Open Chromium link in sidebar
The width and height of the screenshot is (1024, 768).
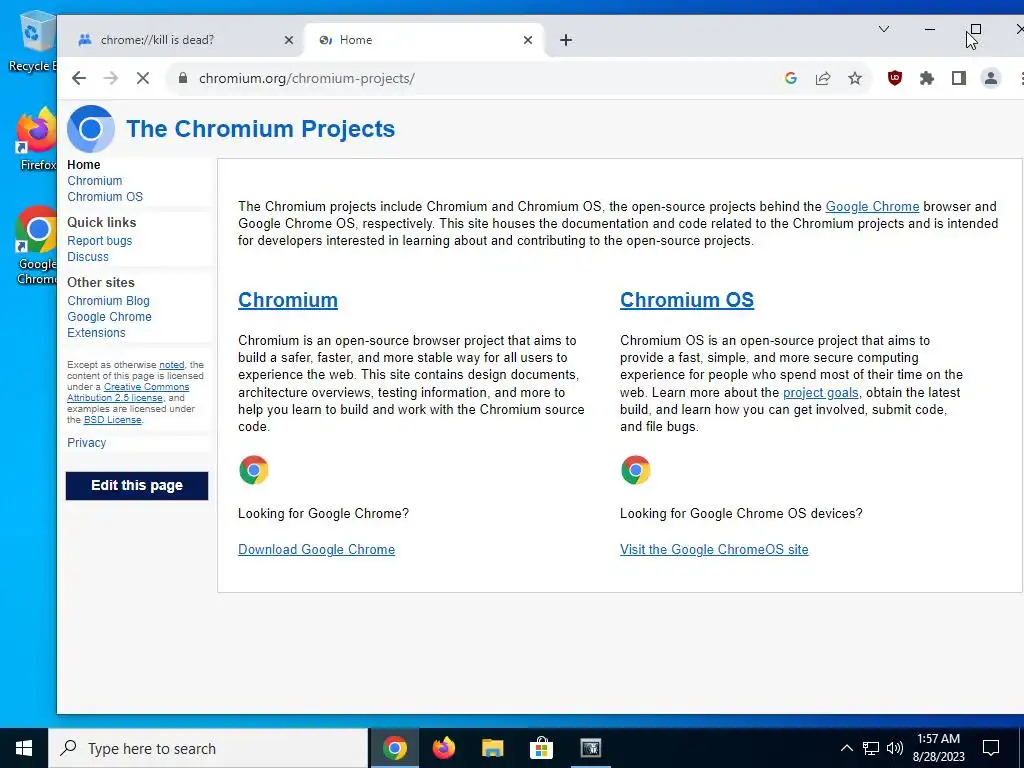(x=95, y=181)
